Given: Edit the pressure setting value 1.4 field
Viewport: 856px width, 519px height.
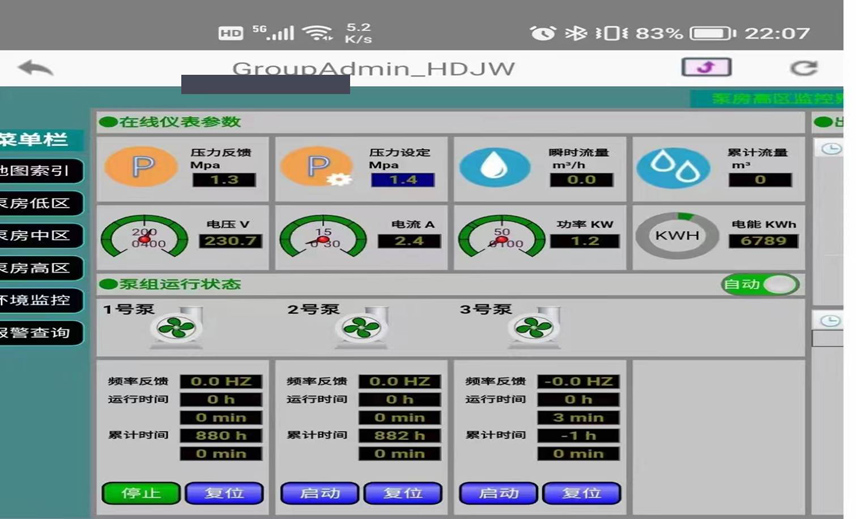Looking at the screenshot, I should 402,180.
